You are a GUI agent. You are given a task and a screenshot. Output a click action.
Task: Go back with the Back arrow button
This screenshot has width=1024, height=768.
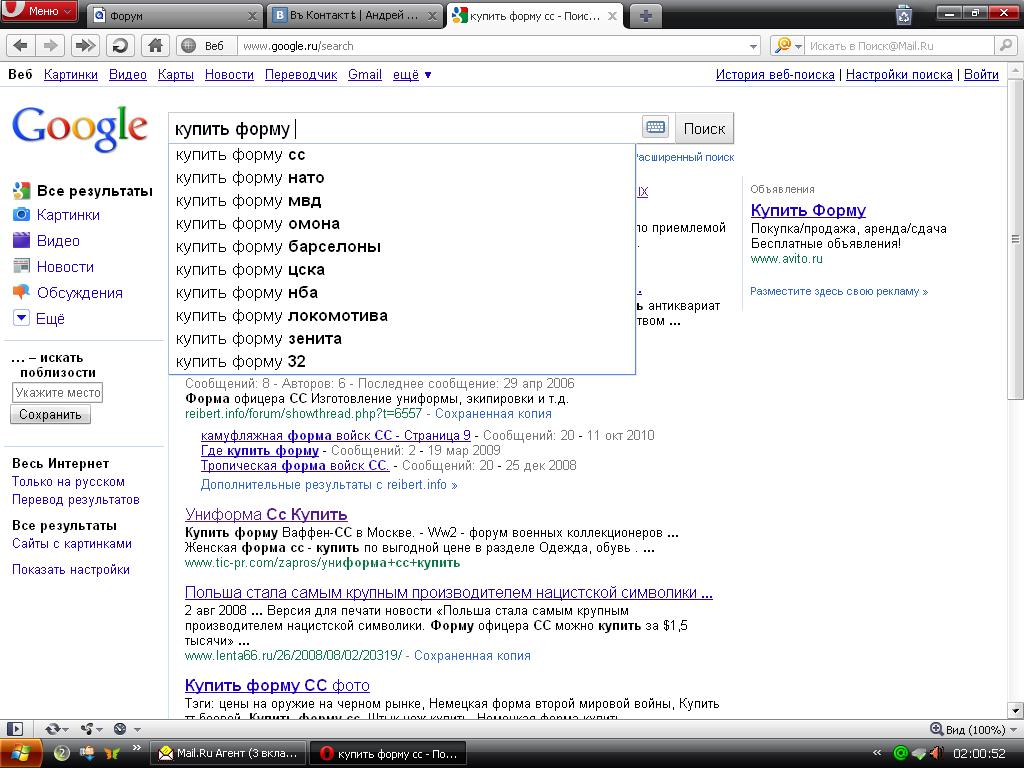[20, 46]
